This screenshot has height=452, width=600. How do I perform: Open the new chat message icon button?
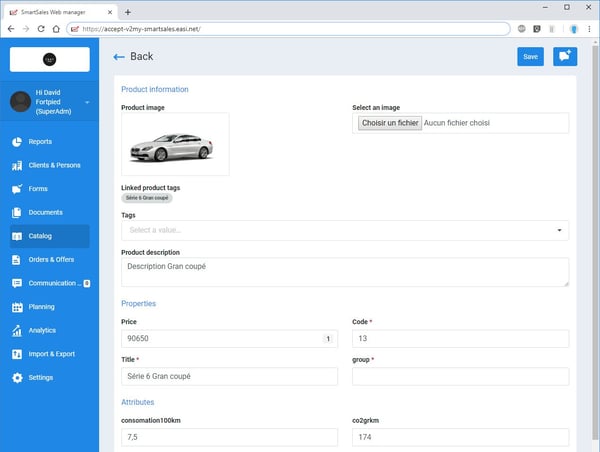click(565, 57)
